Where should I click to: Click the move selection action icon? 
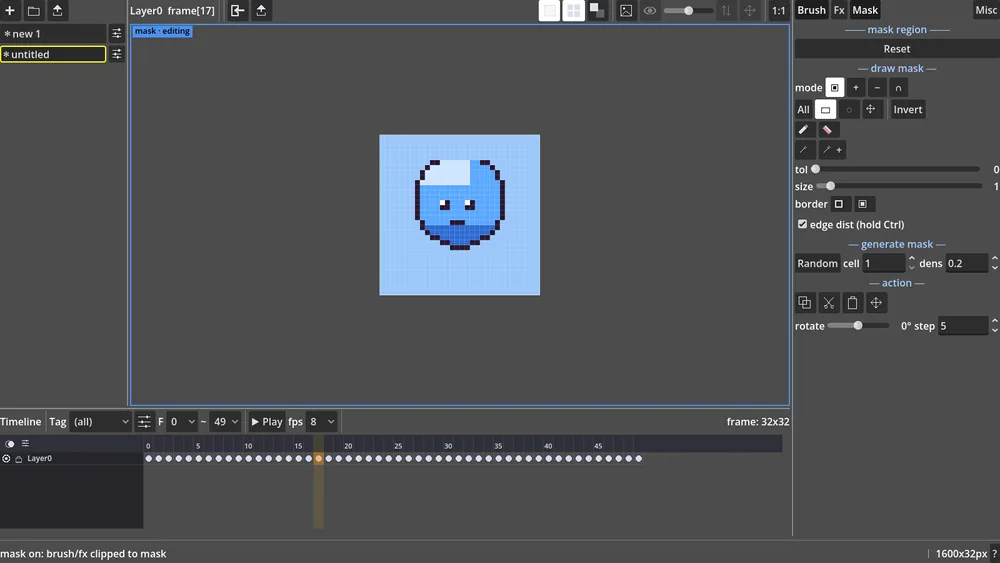coord(876,303)
